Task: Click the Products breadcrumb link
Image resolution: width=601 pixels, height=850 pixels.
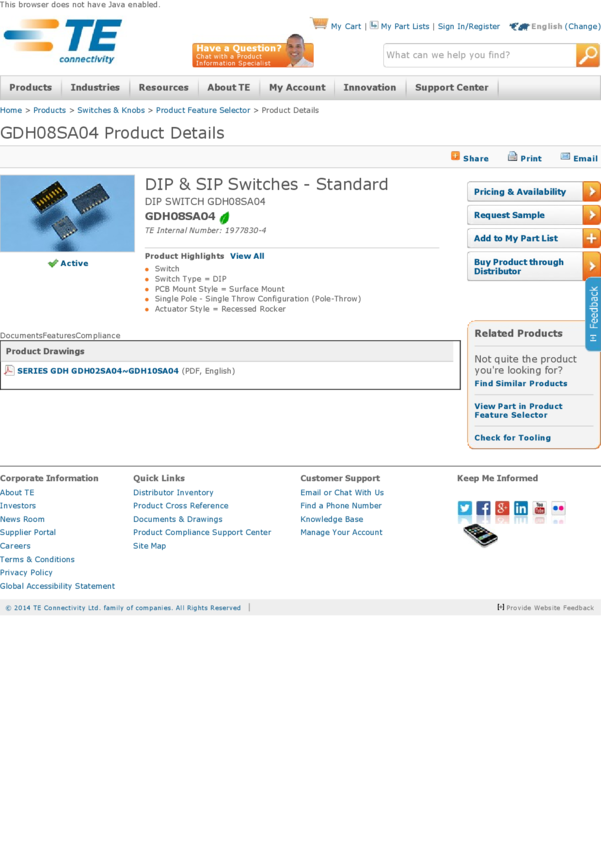Action: coord(49,110)
